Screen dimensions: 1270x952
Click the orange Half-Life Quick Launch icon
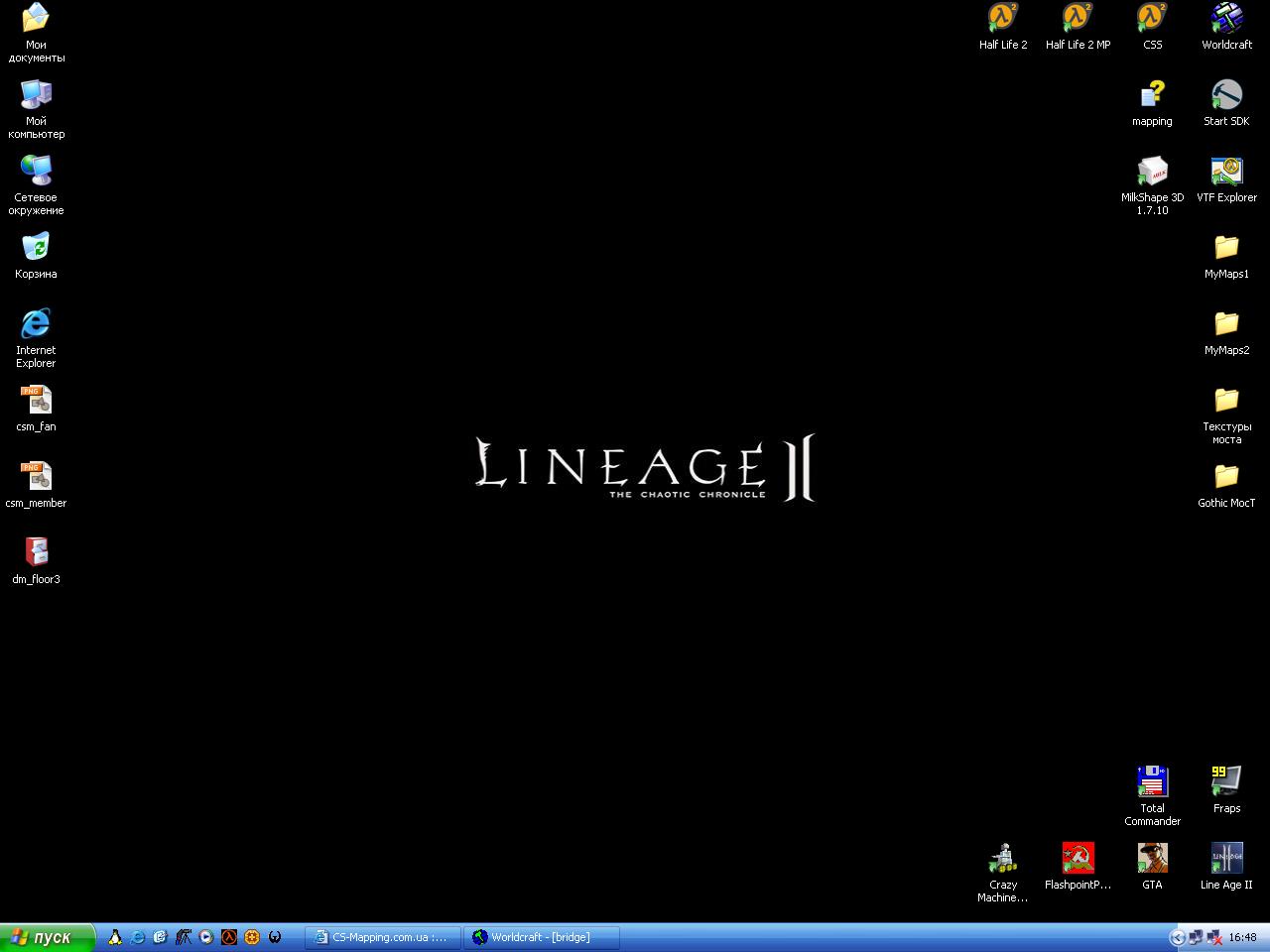coord(229,937)
